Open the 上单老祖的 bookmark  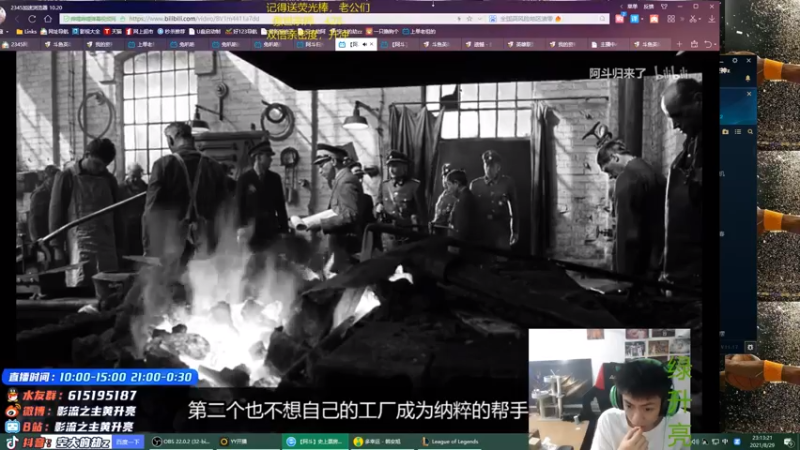419,32
